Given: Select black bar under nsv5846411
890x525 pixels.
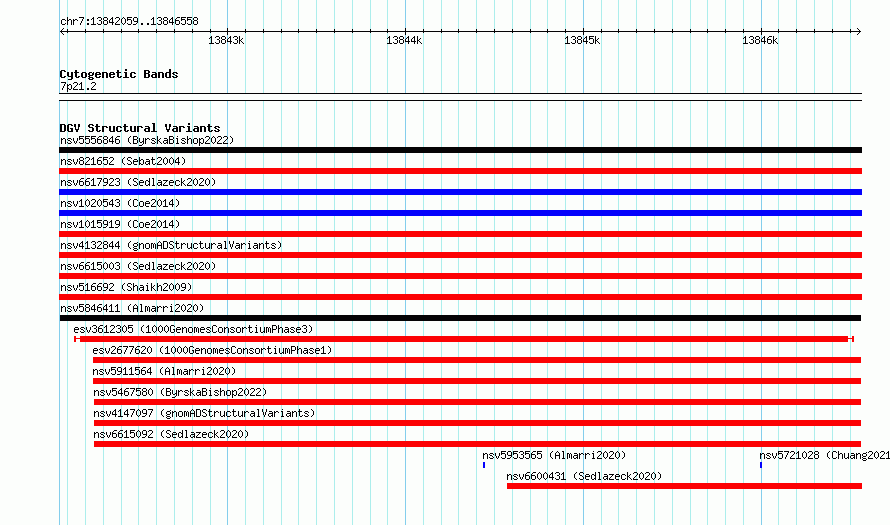Looking at the screenshot, I should tap(460, 318).
